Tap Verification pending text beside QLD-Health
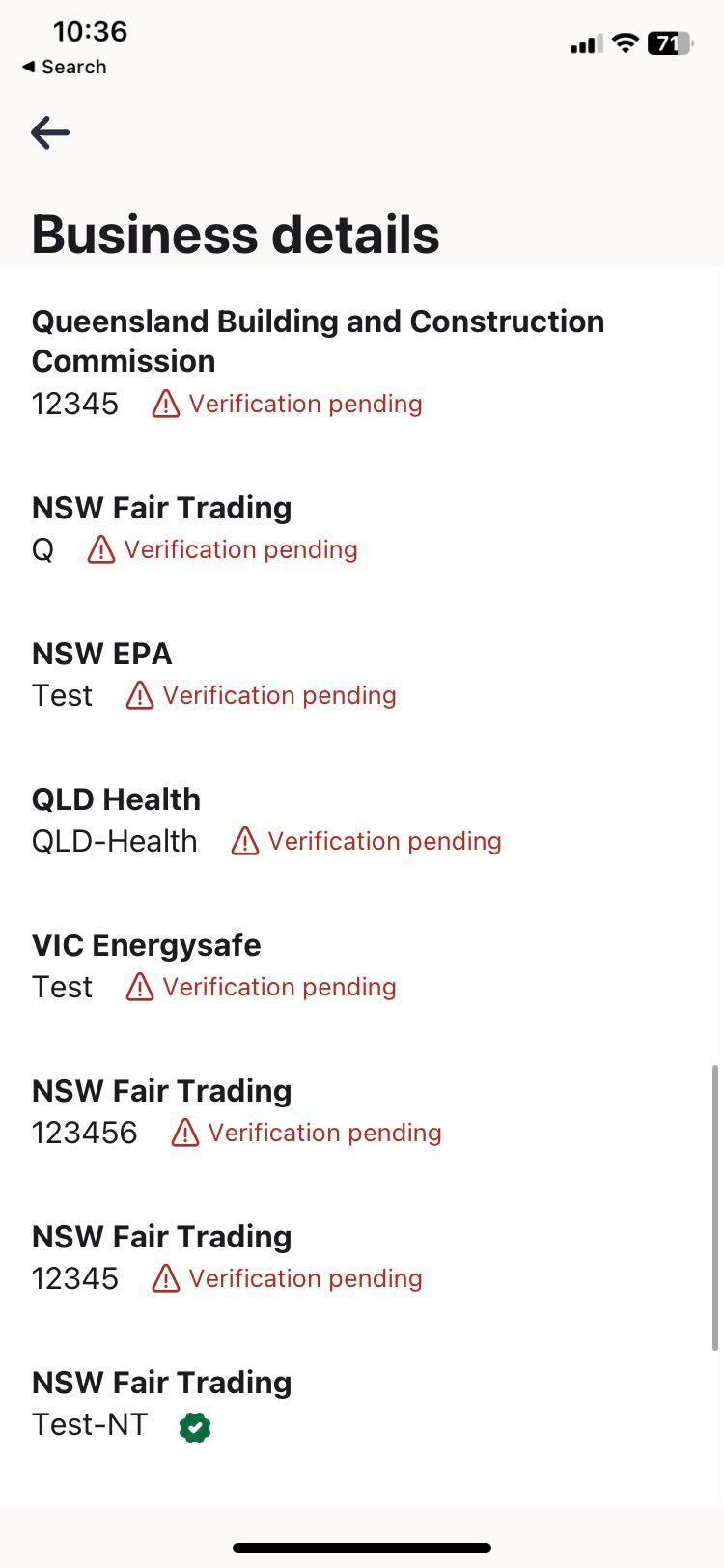 point(384,841)
